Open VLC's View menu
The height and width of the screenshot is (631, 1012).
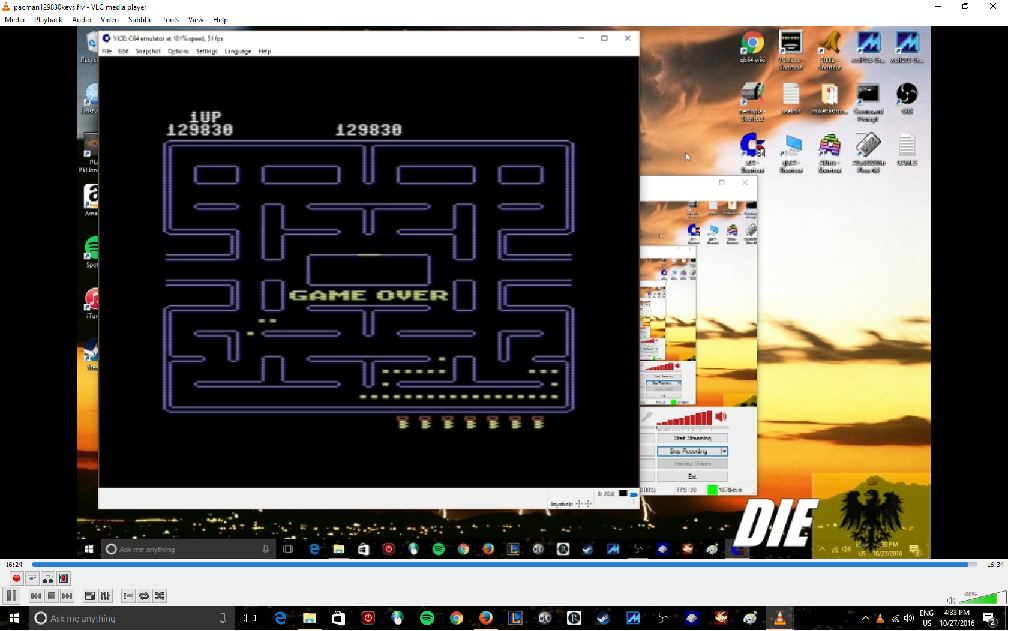(x=195, y=20)
